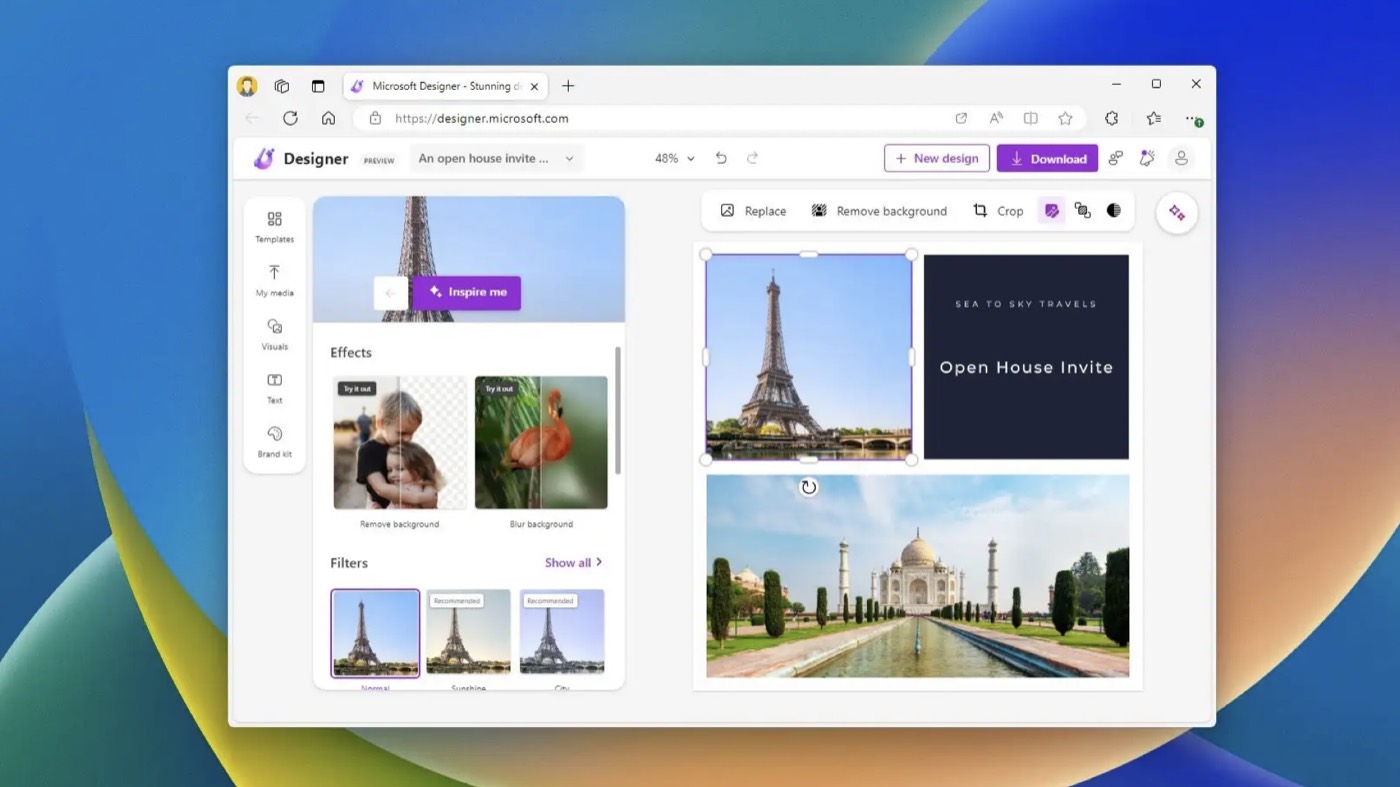Open the Visuals panel
The image size is (1400, 787).
point(274,335)
